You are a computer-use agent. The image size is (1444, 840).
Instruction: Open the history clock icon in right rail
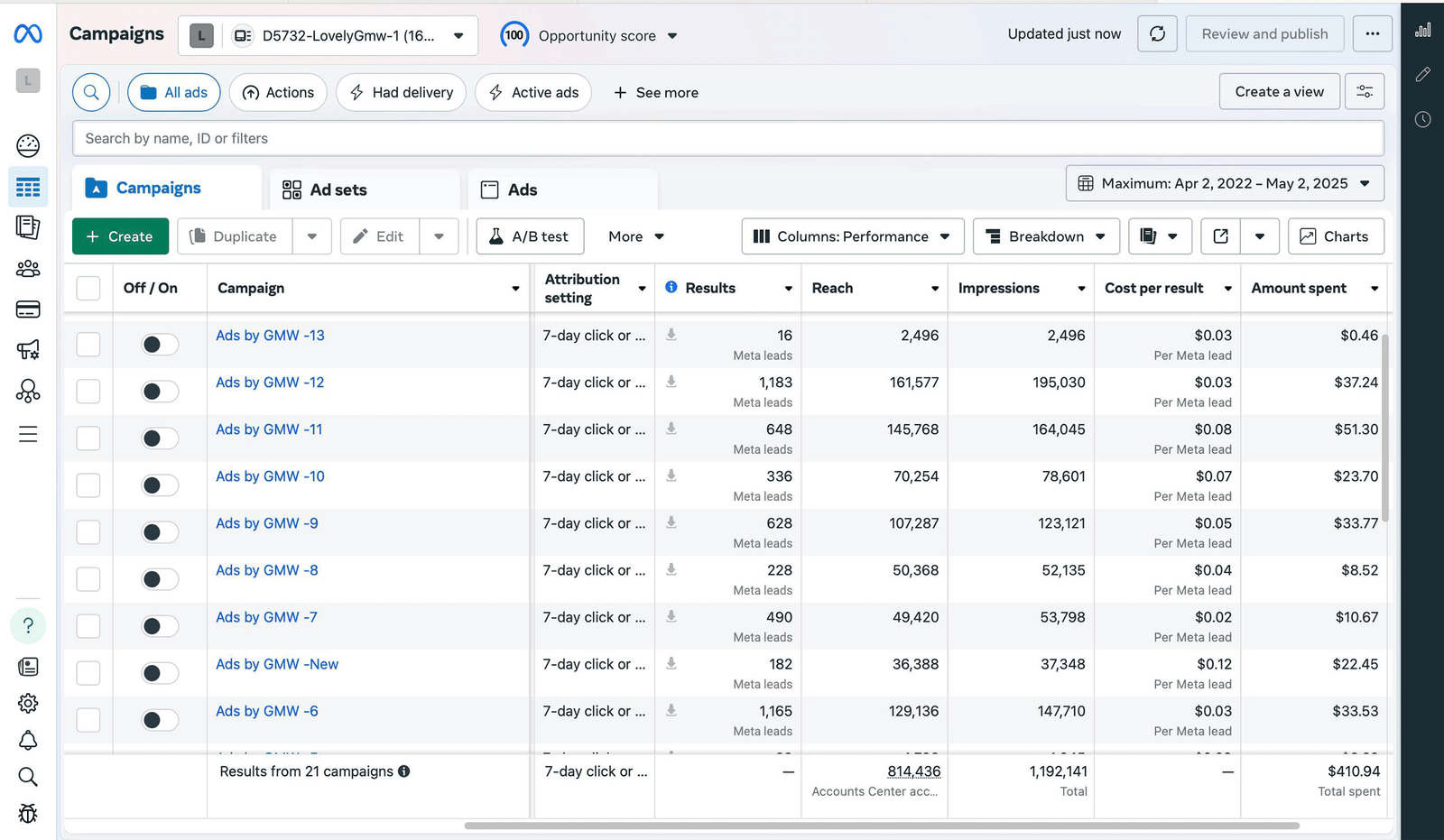(x=1423, y=119)
